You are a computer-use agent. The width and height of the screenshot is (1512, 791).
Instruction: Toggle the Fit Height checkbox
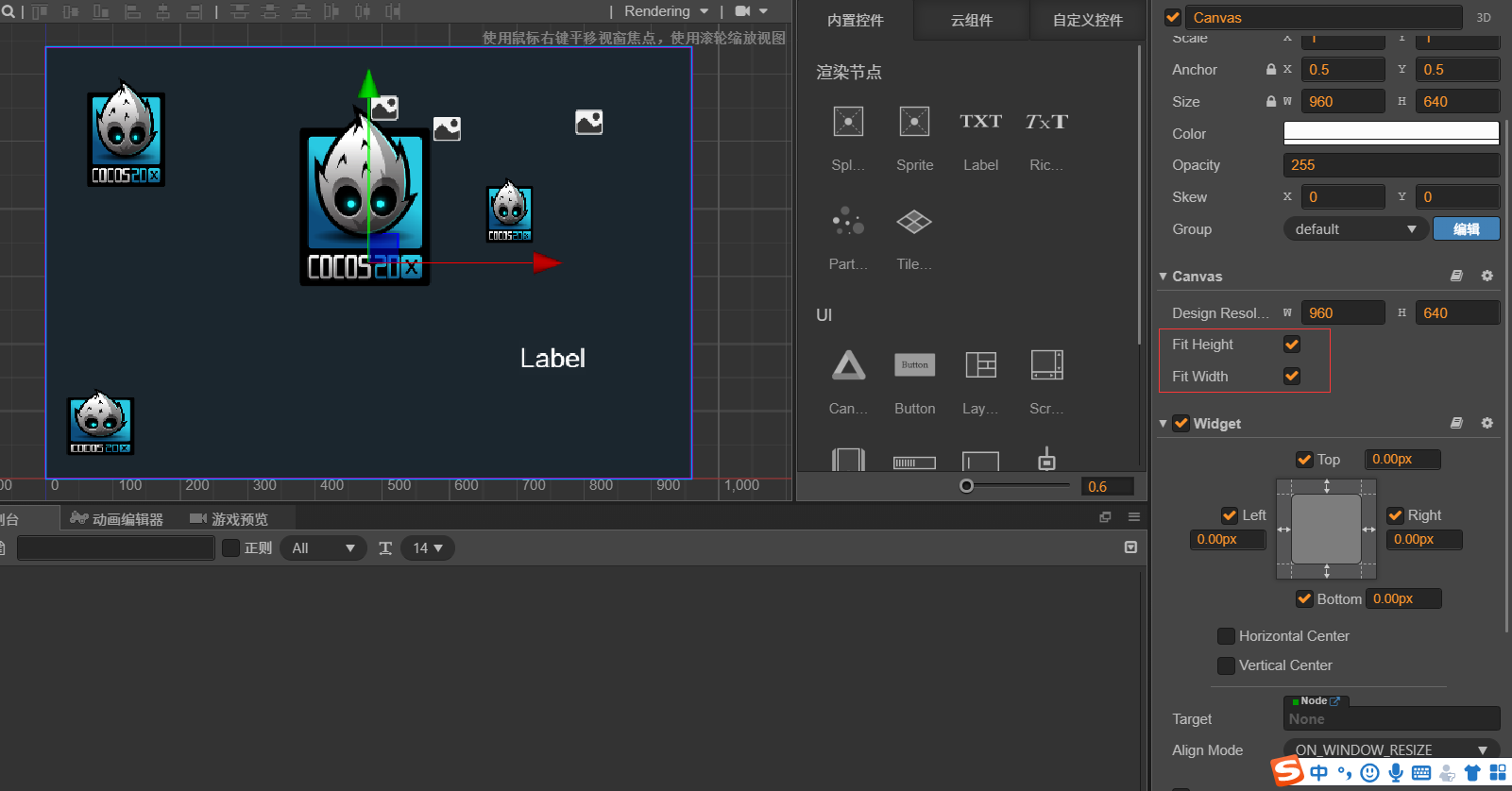pos(1292,345)
